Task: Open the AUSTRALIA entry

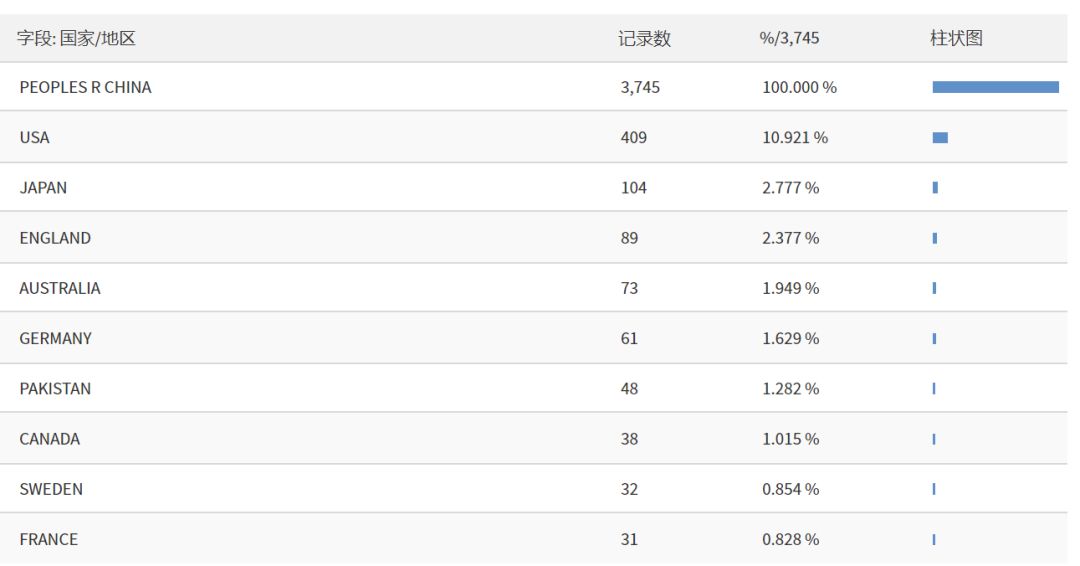Action: pyautogui.click(x=60, y=288)
